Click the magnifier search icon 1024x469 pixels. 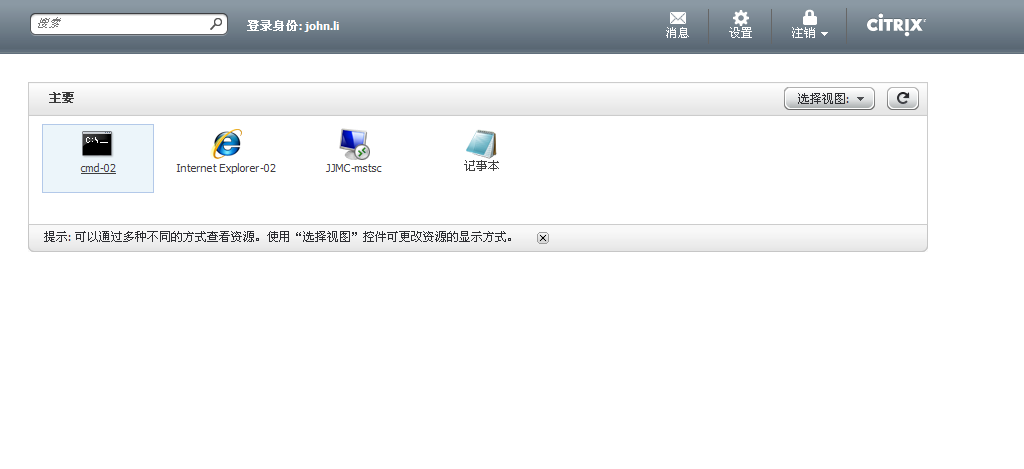pyautogui.click(x=216, y=24)
